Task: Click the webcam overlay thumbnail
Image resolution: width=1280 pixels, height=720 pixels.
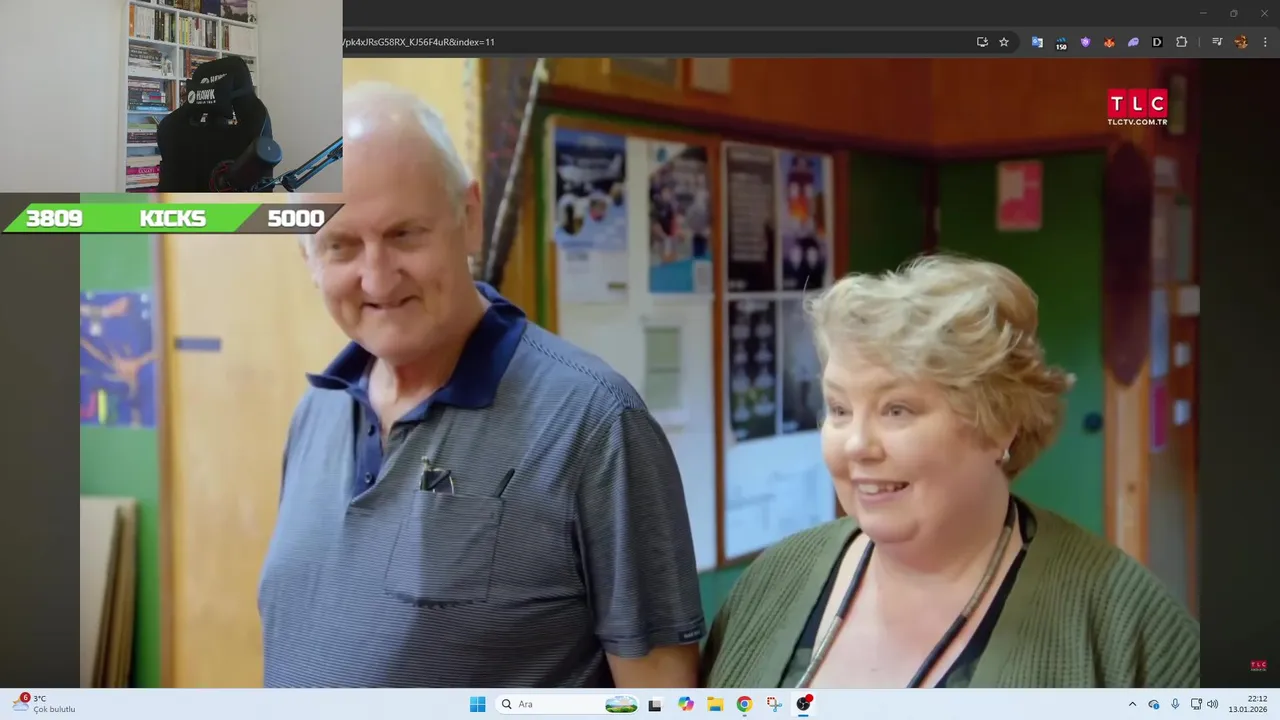Action: [x=171, y=96]
